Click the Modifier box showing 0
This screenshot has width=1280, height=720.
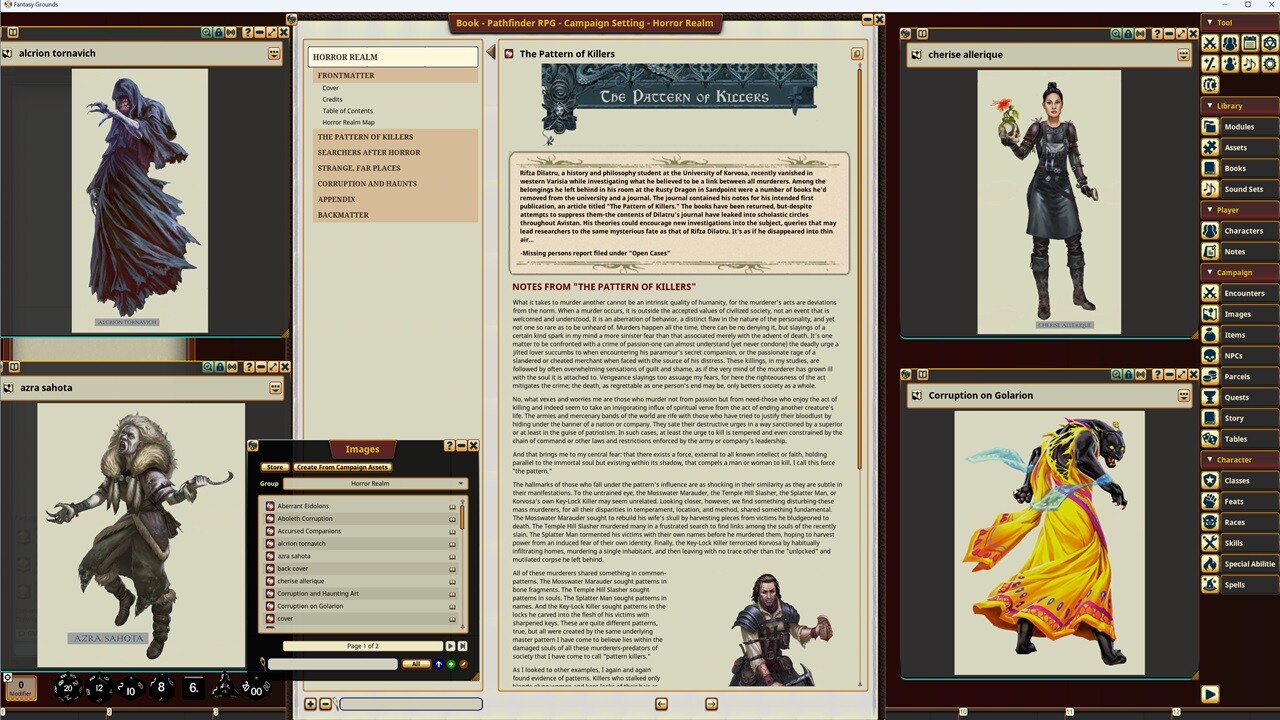click(20, 685)
